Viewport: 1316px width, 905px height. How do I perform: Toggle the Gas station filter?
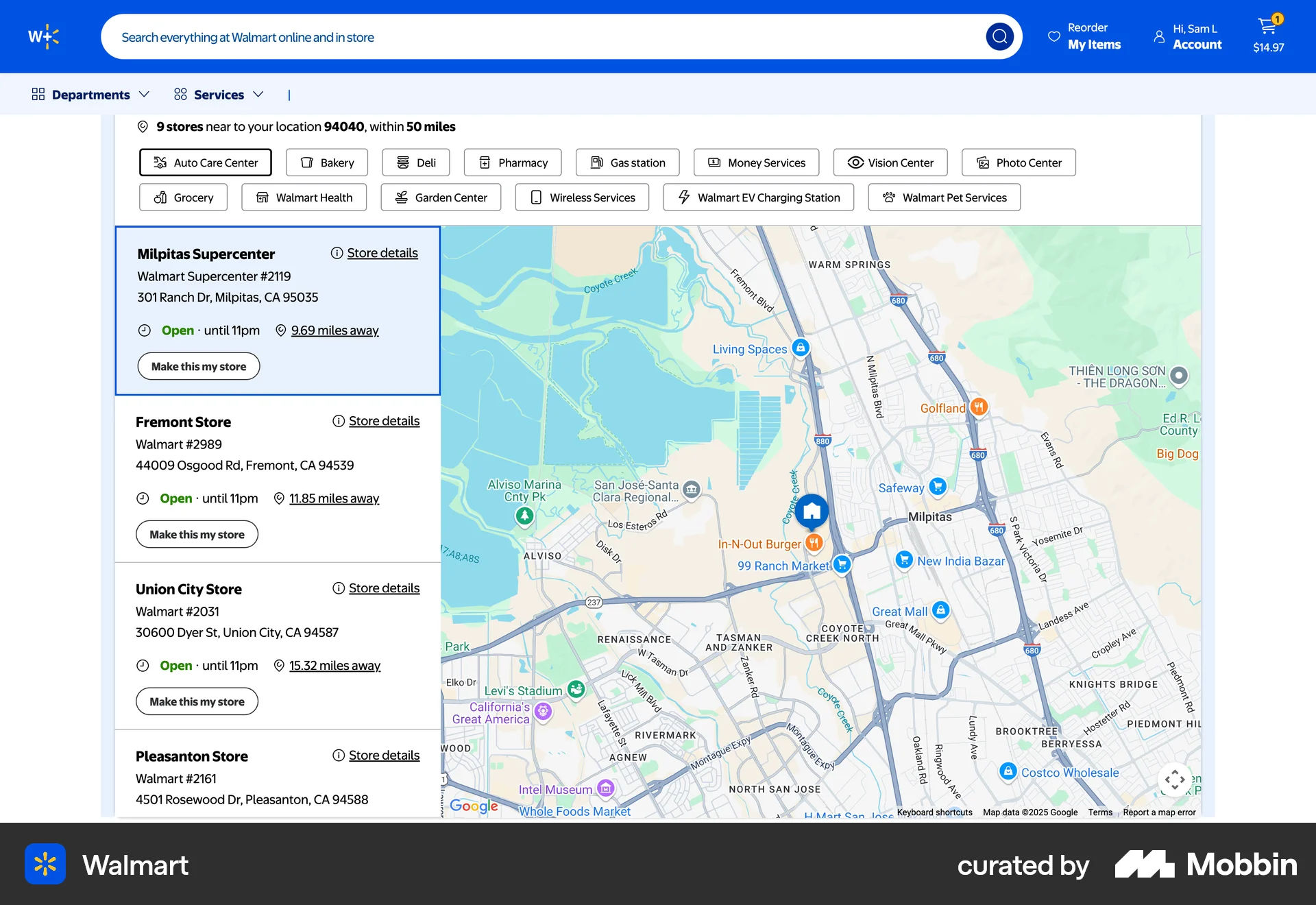[x=627, y=162]
